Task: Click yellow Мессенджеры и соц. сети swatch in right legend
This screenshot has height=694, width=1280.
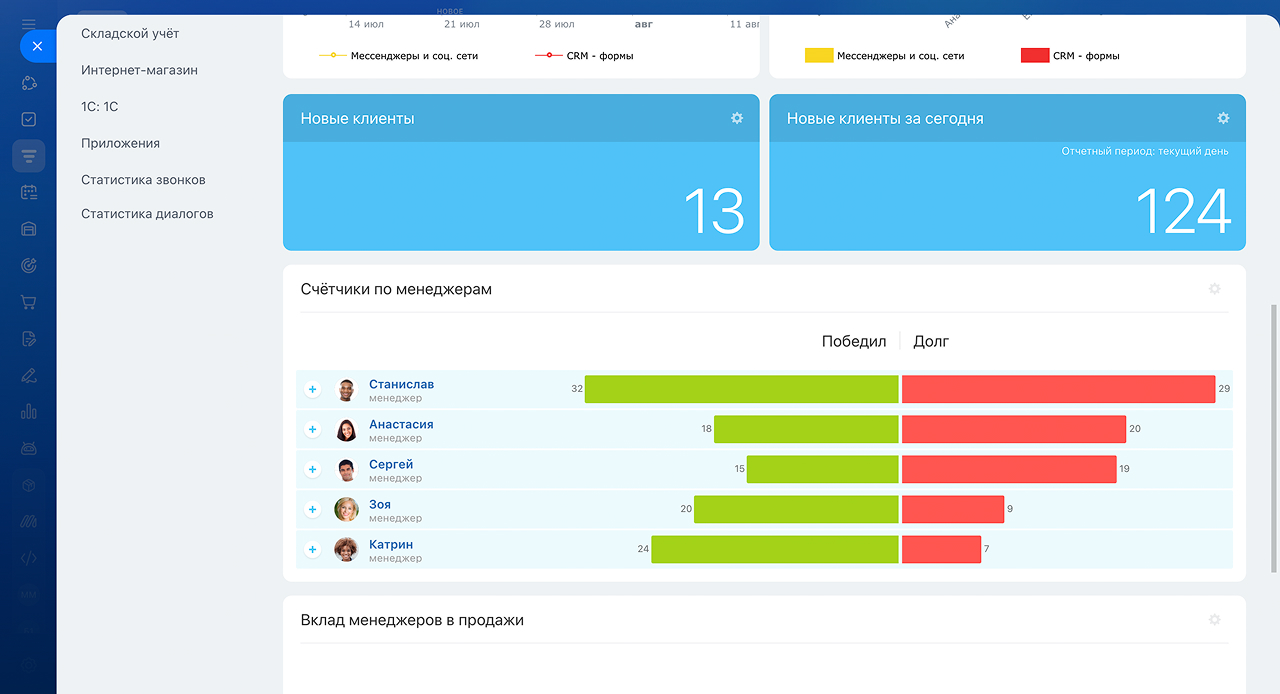Action: 819,56
